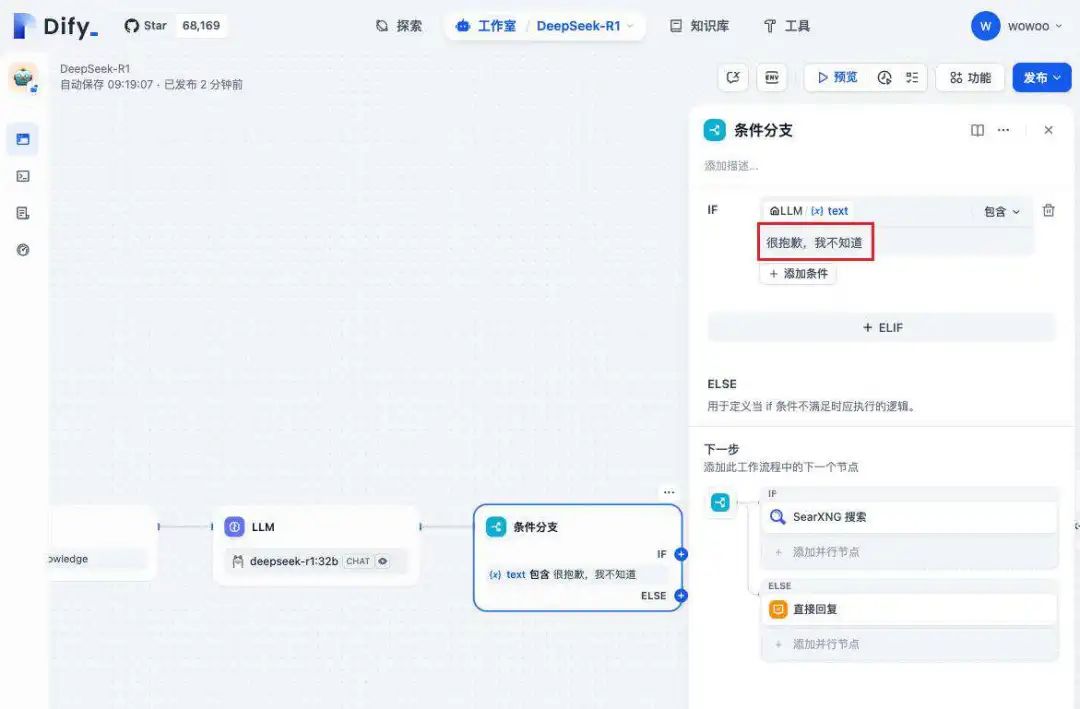This screenshot has width=1080, height=709.
Task: Delete the IF condition with trash icon
Action: point(1048,210)
